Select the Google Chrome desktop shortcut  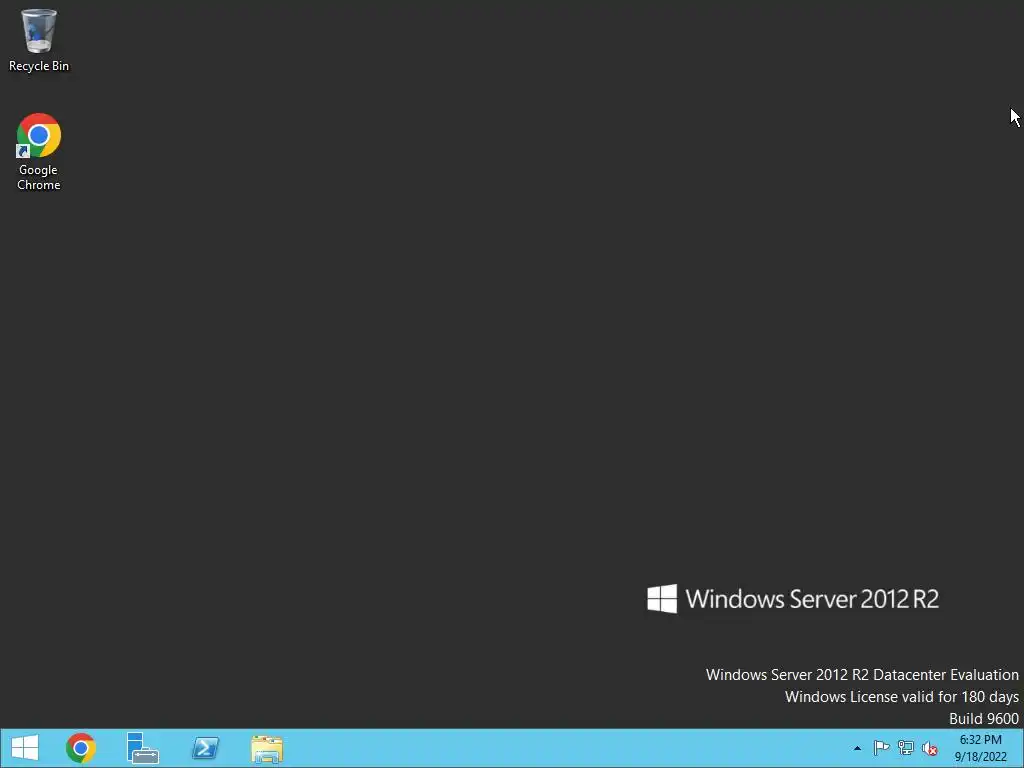(x=39, y=152)
